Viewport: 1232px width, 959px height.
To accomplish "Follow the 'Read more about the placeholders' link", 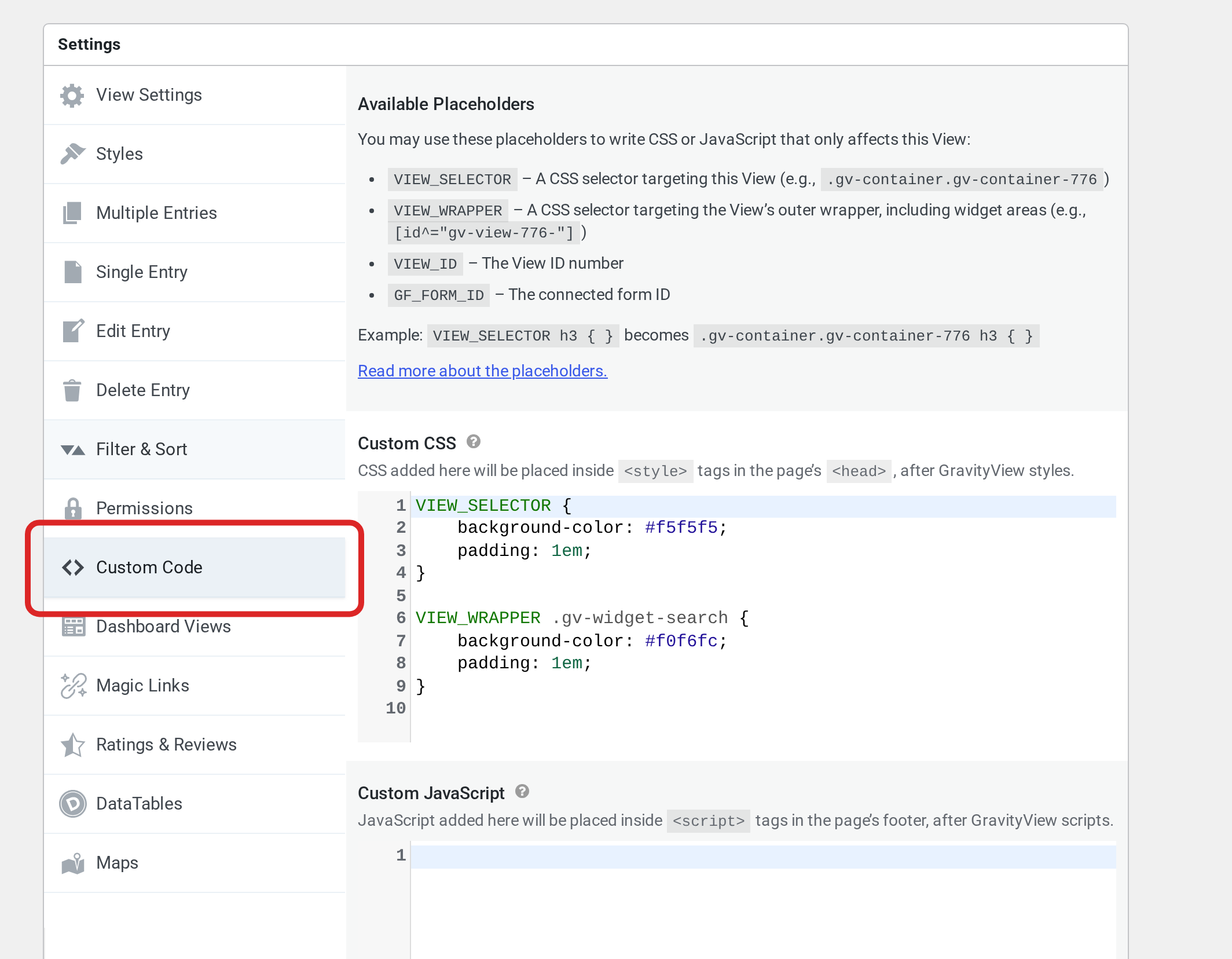I will pos(482,371).
